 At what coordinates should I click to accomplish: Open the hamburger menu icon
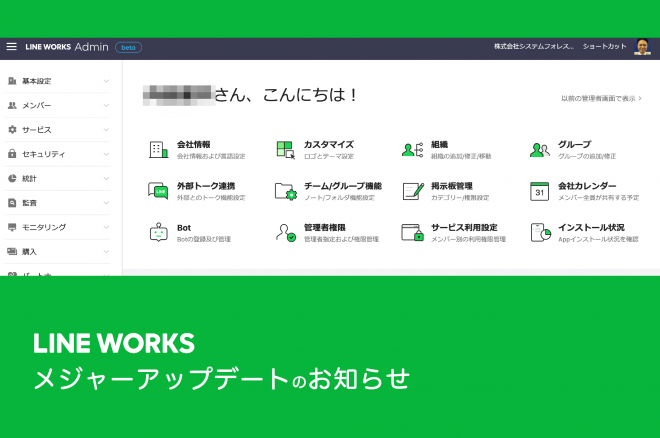[x=11, y=47]
